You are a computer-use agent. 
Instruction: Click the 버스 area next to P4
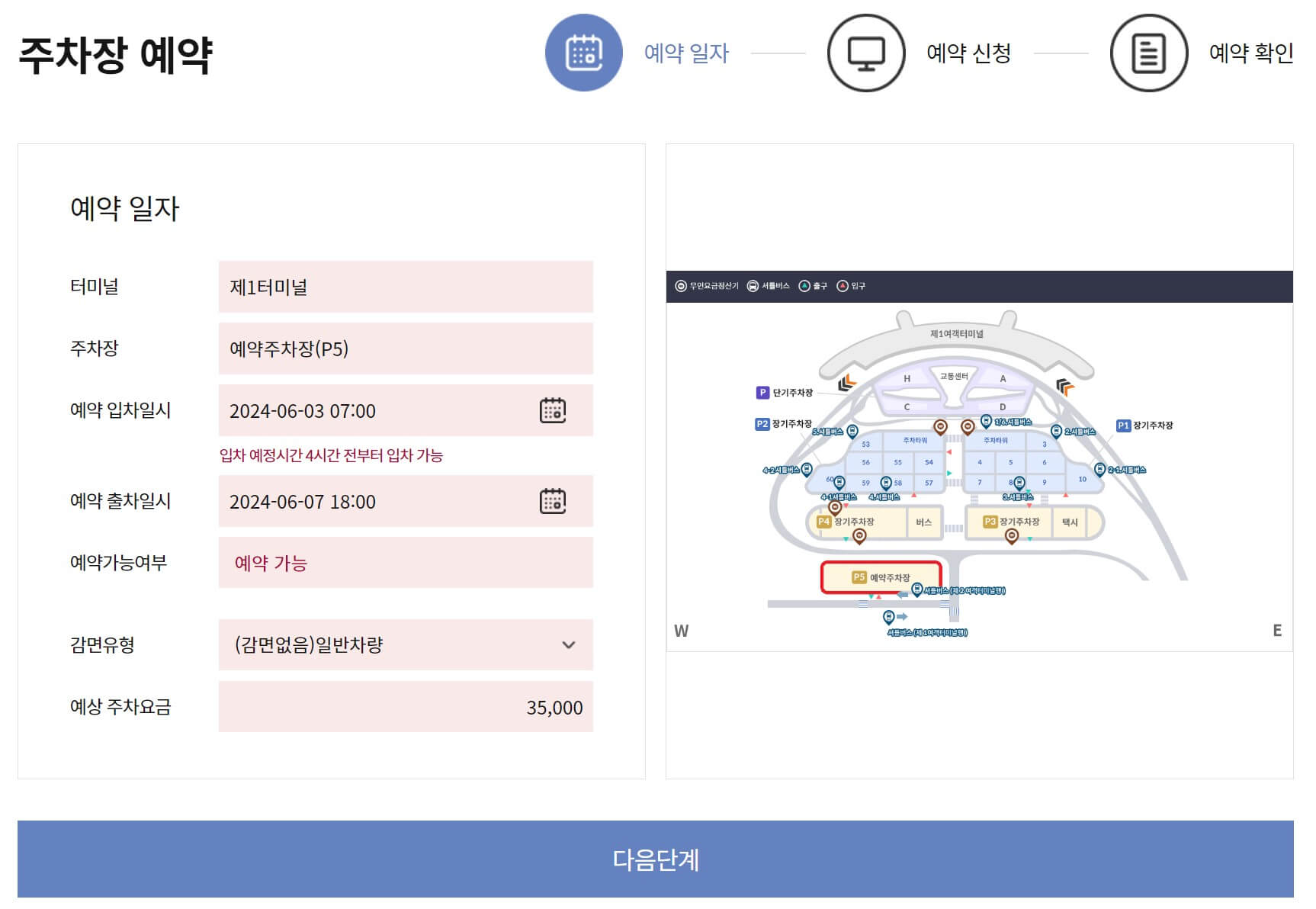[924, 522]
